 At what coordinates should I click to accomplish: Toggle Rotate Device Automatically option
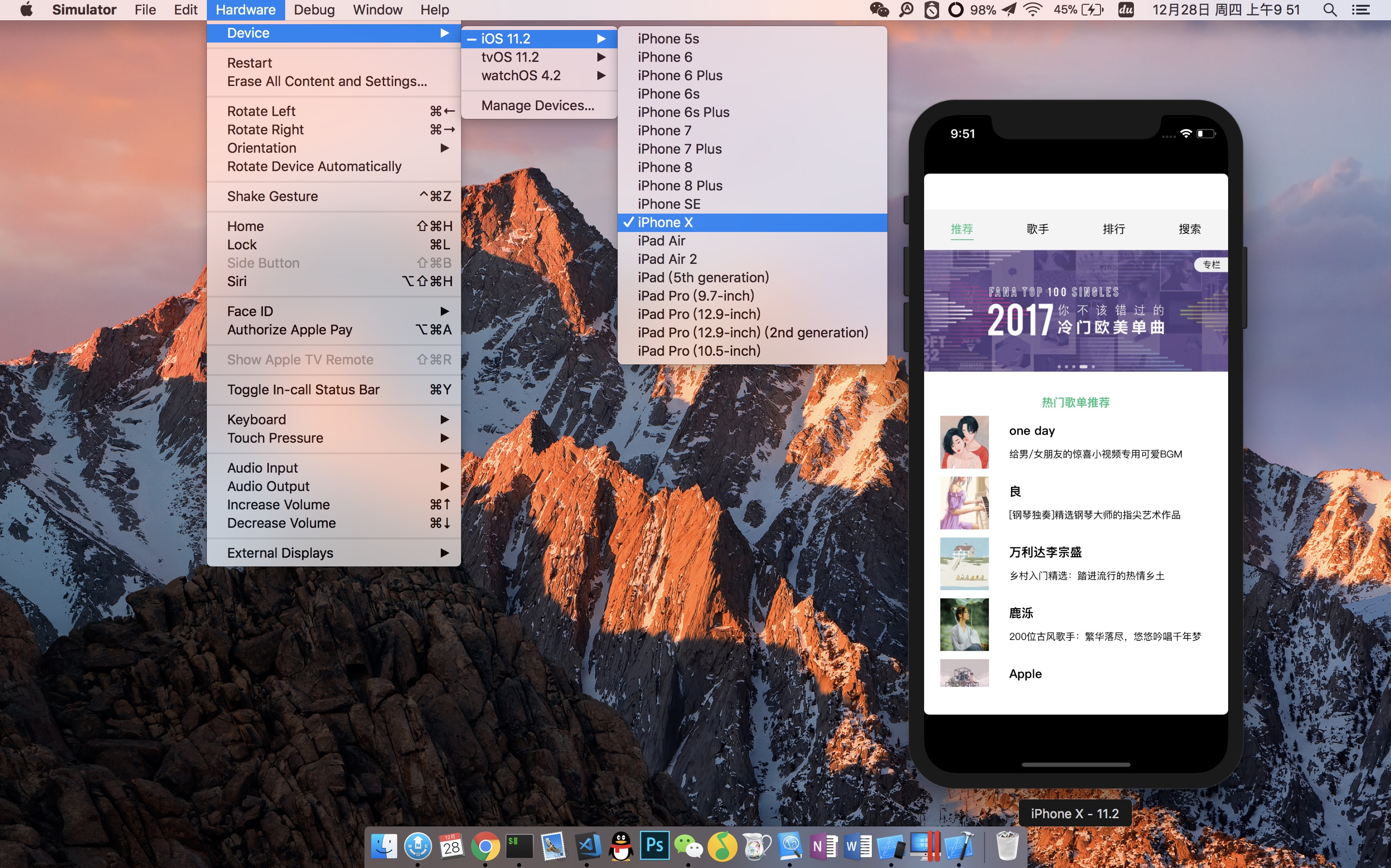pos(333,166)
